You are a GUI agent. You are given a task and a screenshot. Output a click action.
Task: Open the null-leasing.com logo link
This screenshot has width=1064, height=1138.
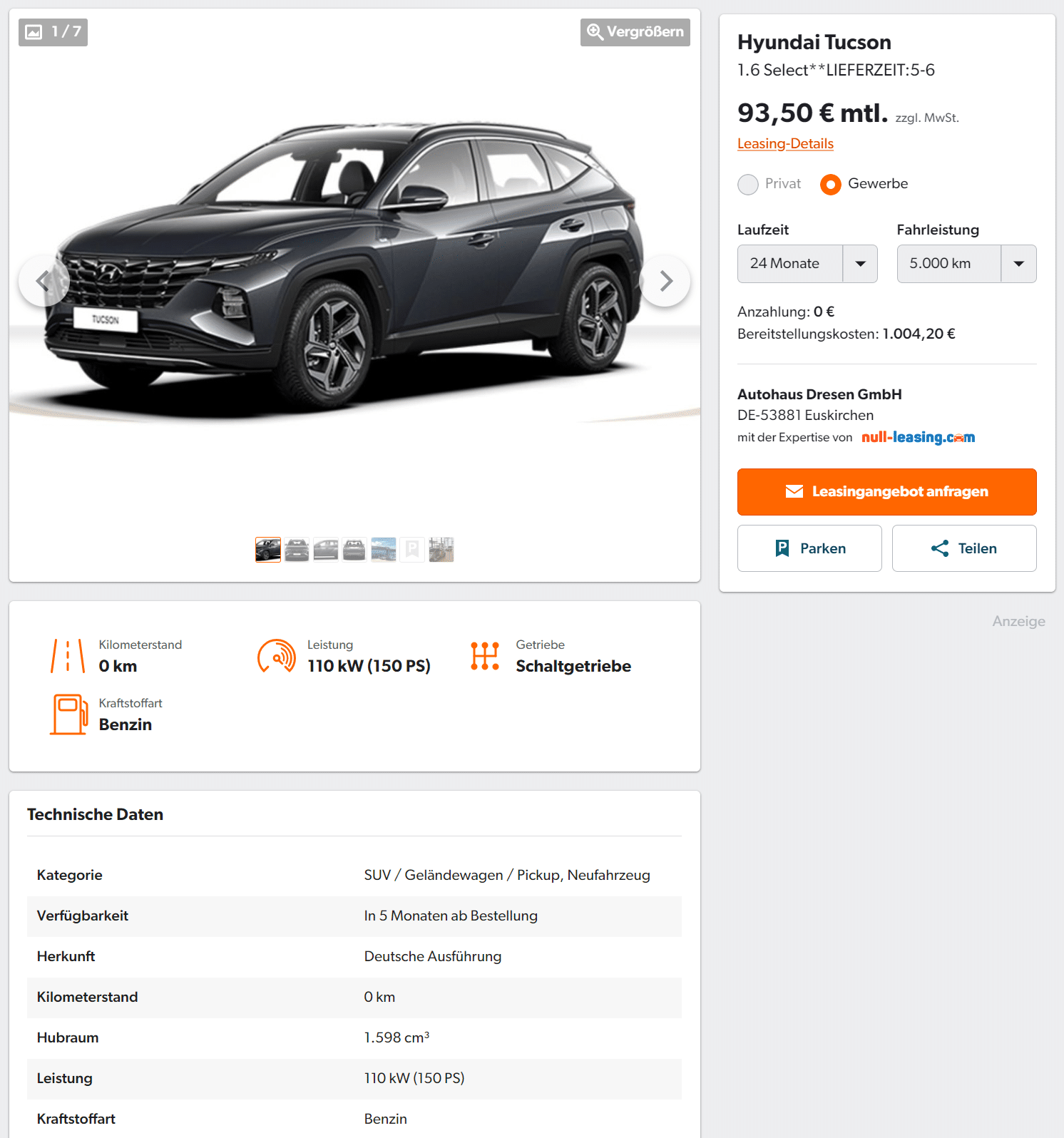(x=918, y=437)
